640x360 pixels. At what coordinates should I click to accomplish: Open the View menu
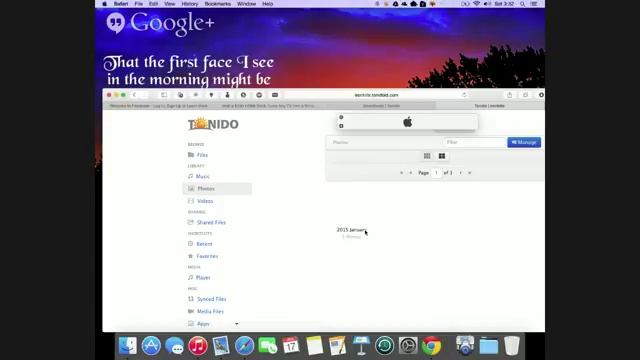pyautogui.click(x=169, y=4)
